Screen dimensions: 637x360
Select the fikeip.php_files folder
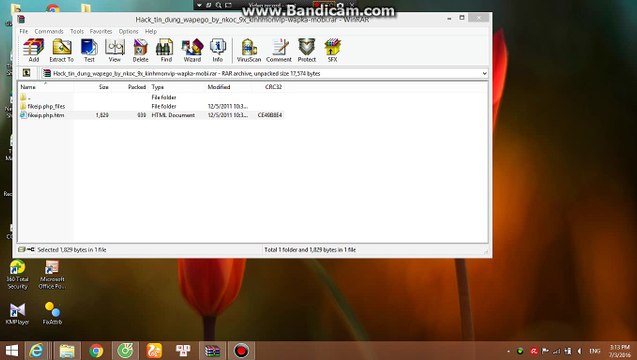(151, 106)
